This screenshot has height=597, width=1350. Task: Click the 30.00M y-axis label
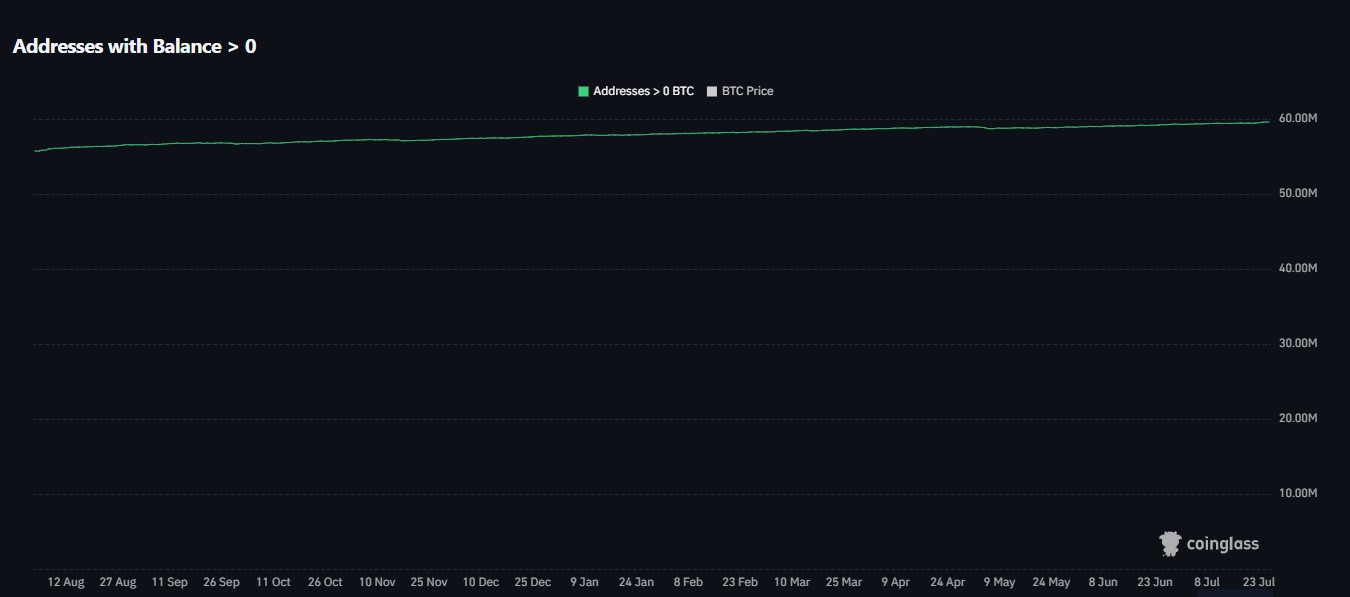tap(1298, 344)
